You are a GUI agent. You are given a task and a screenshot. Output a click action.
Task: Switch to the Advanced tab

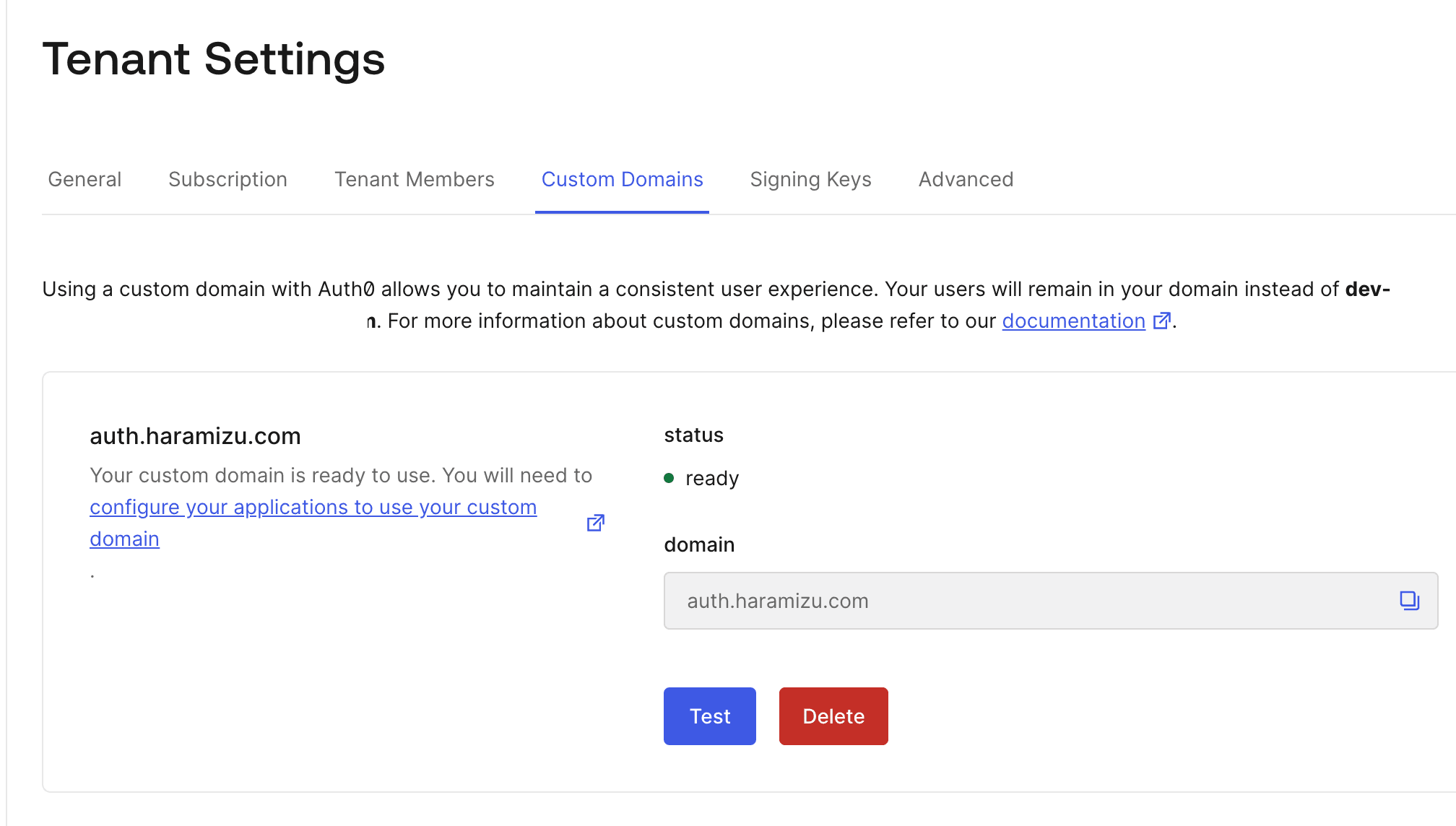click(x=966, y=179)
